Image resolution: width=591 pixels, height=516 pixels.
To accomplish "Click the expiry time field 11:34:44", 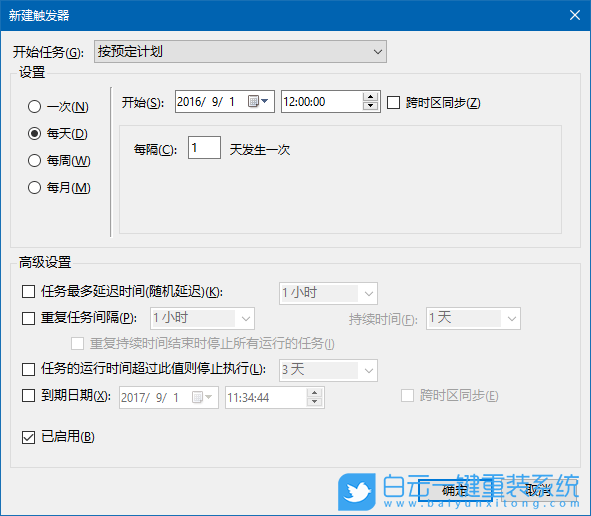I will click(275, 397).
